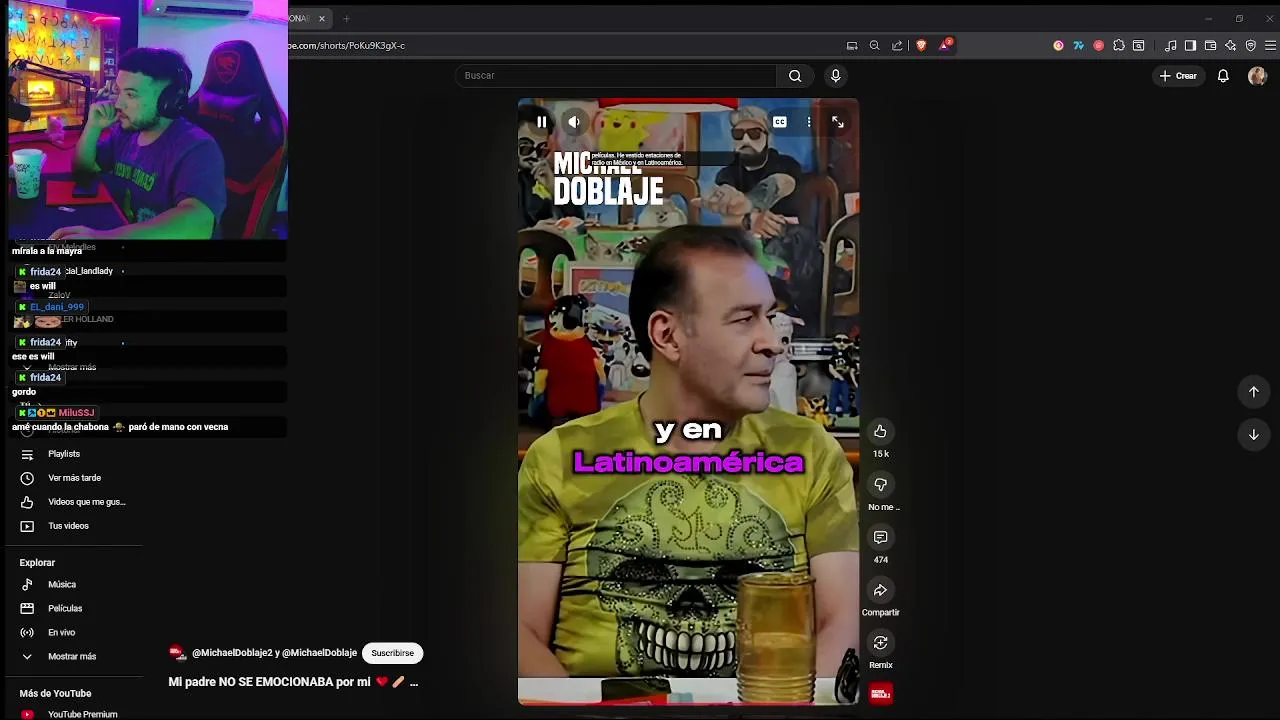The image size is (1280, 720).
Task: Click the Música note icon in sidebar
Action: 27,585
